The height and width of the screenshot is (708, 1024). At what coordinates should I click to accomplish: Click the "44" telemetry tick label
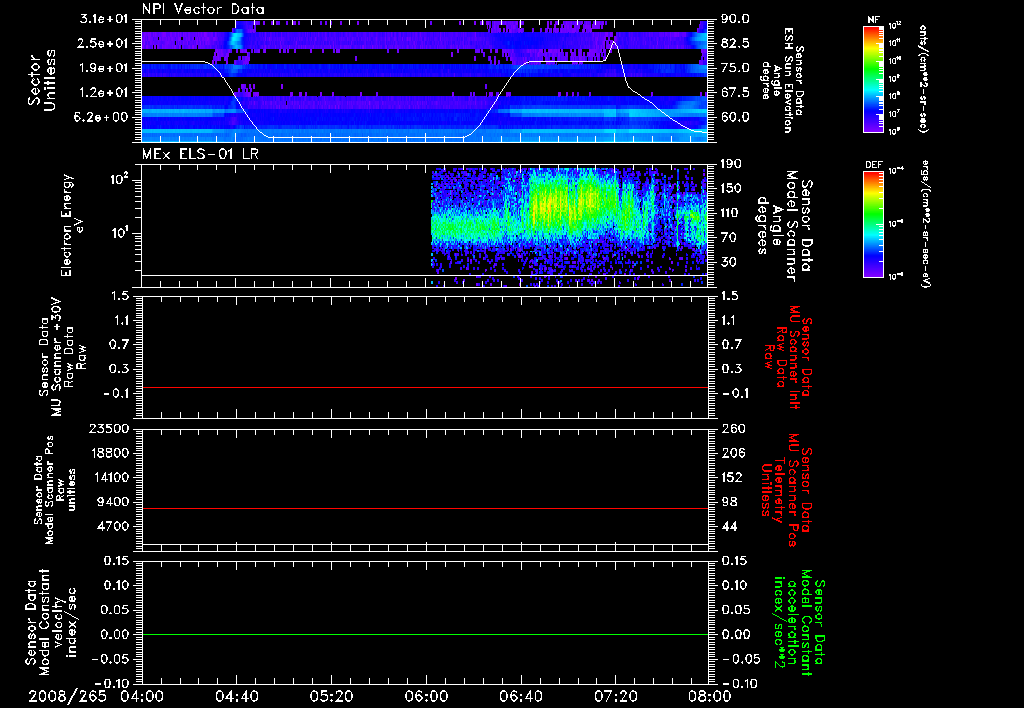point(729,526)
